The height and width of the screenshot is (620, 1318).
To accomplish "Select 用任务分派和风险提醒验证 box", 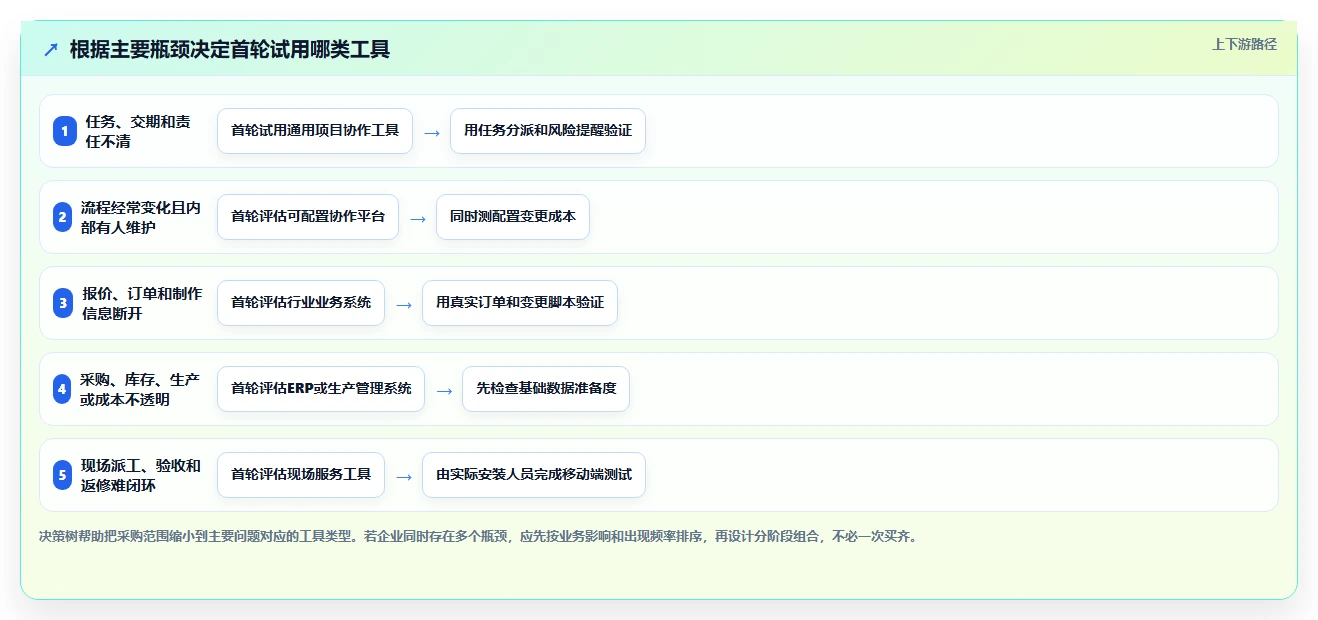I will [x=548, y=131].
